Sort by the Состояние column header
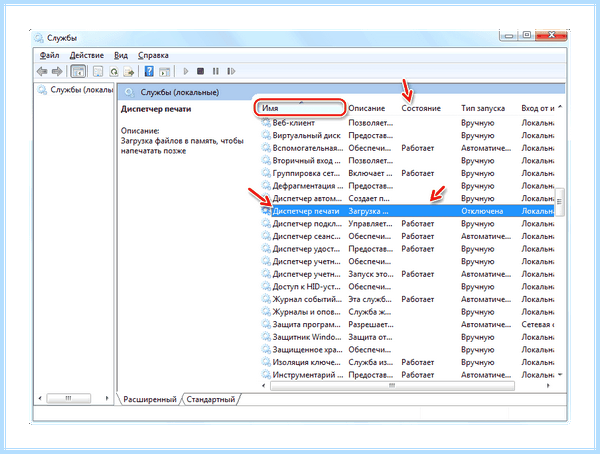The image size is (600, 454). pyautogui.click(x=421, y=108)
